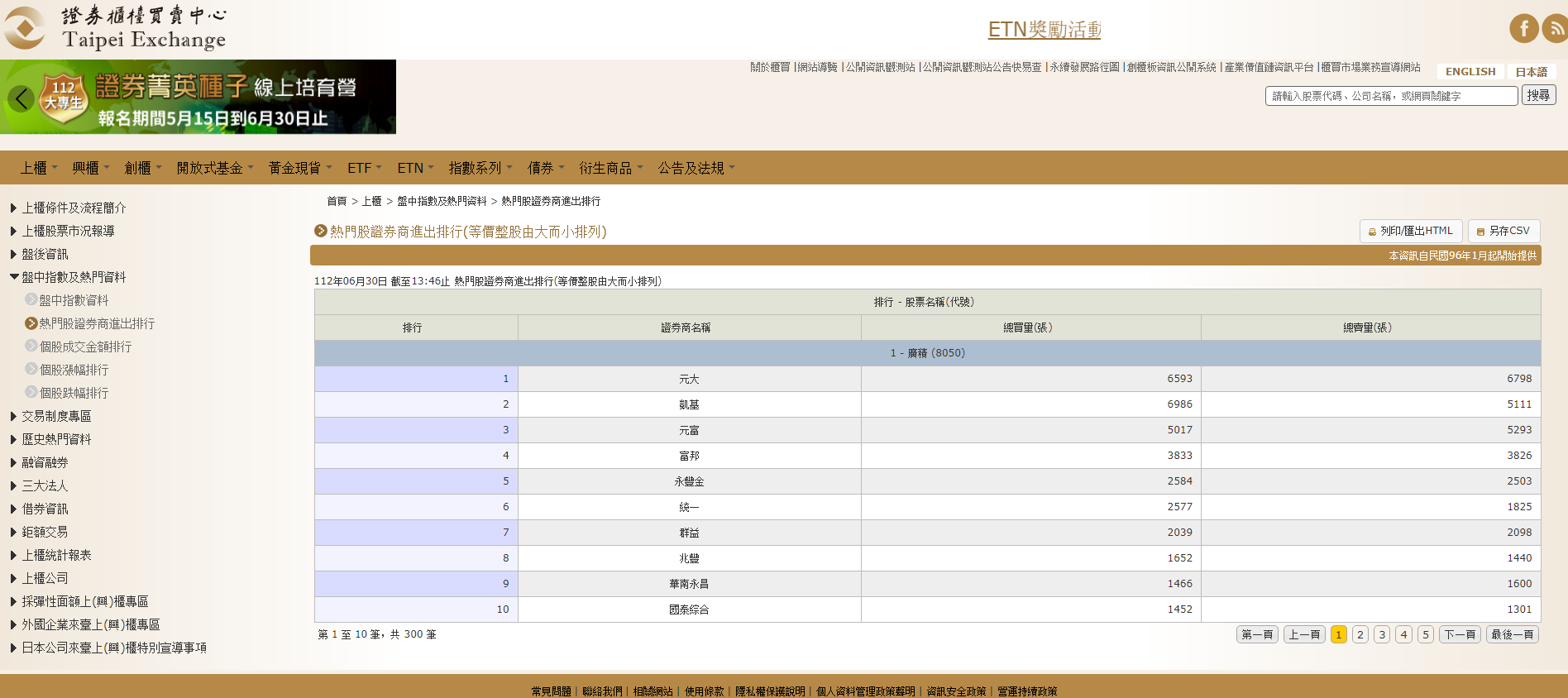Focus the stock code search field
This screenshot has width=1568, height=698.
coord(1392,96)
